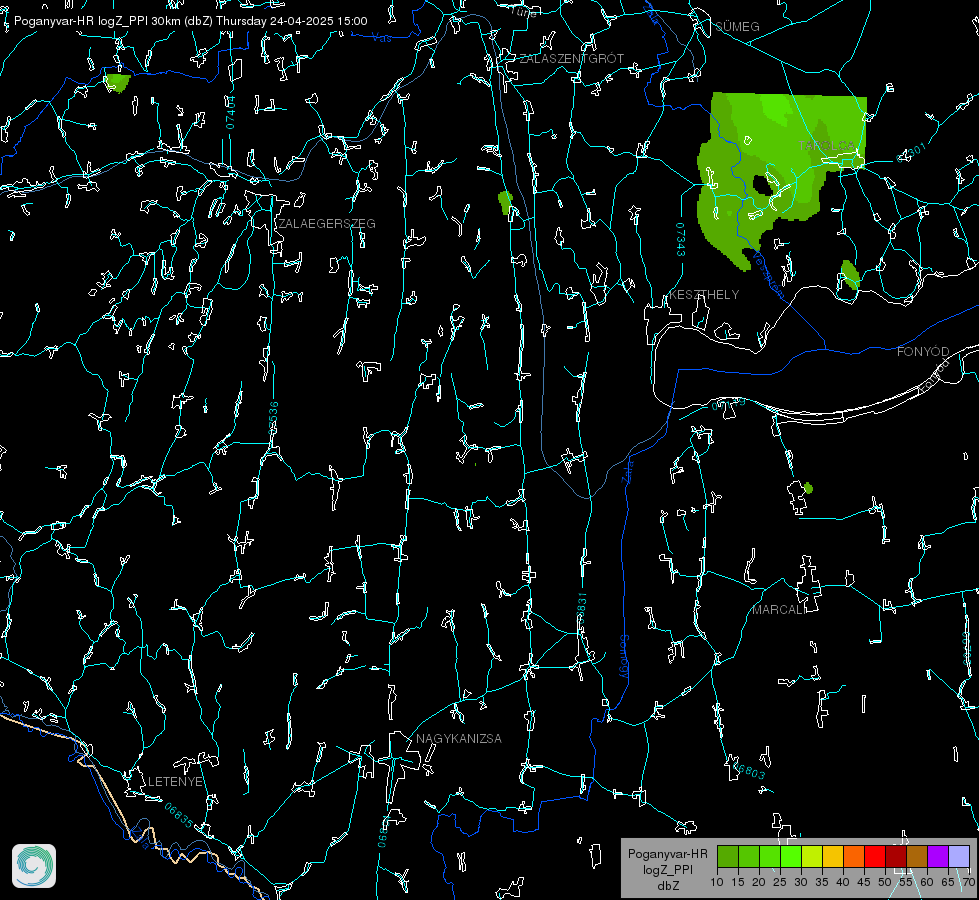
Task: Click legend scale value 20
Action: pos(759,883)
